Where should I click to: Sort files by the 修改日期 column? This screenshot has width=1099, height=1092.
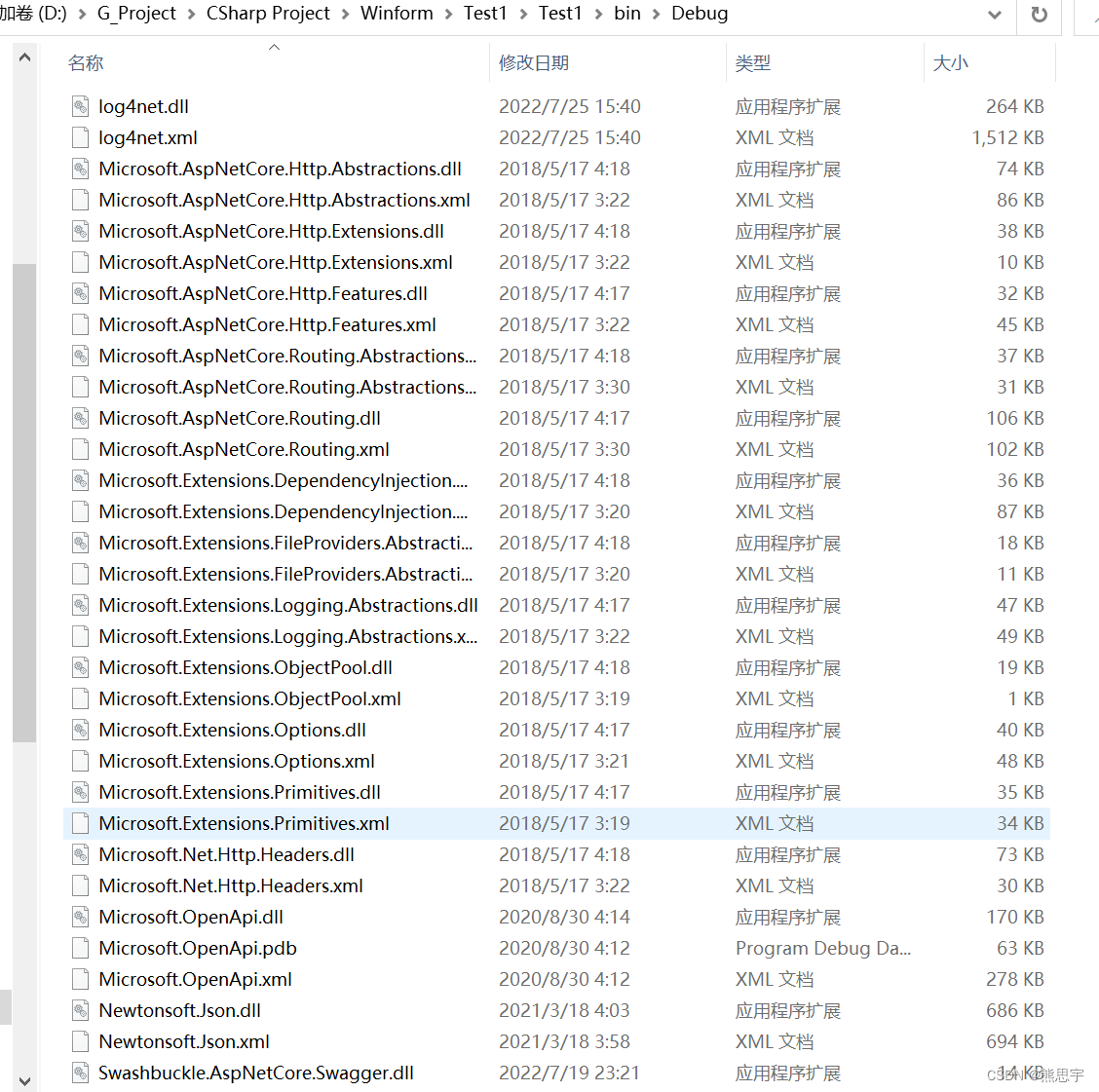[534, 63]
